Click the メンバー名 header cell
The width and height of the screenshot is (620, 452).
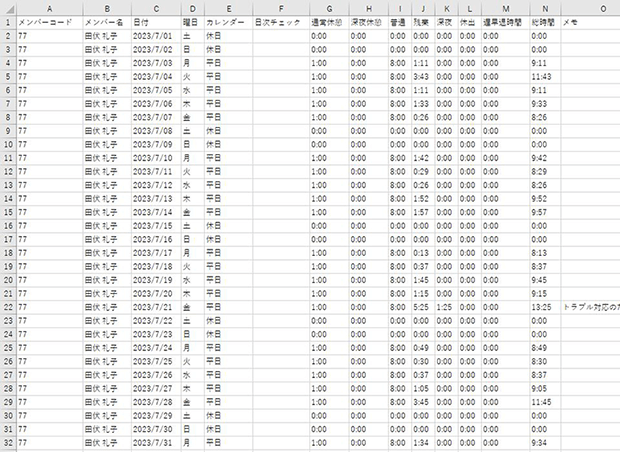click(108, 20)
